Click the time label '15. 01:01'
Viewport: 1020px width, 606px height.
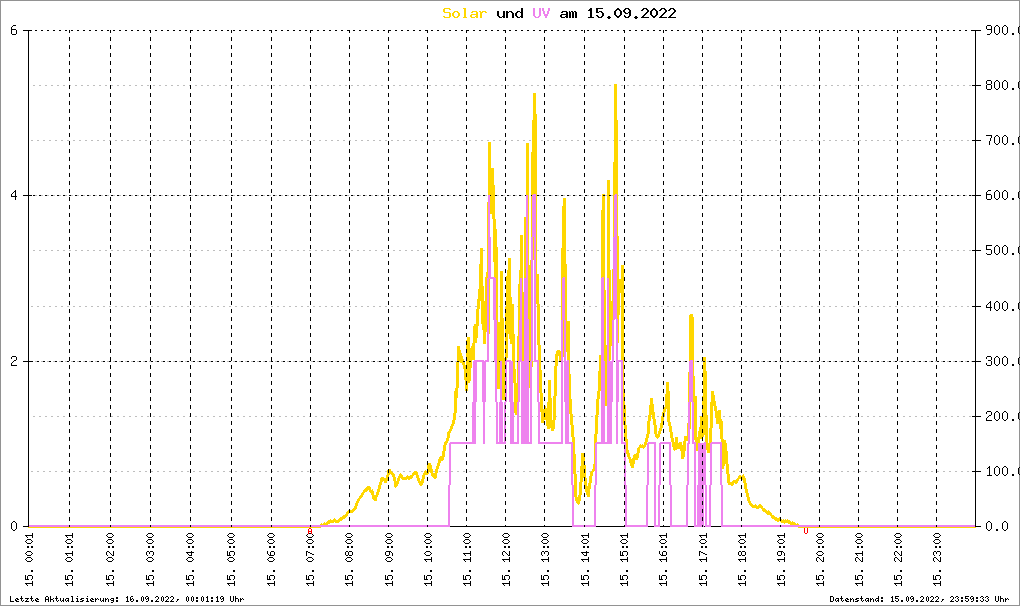[70, 560]
